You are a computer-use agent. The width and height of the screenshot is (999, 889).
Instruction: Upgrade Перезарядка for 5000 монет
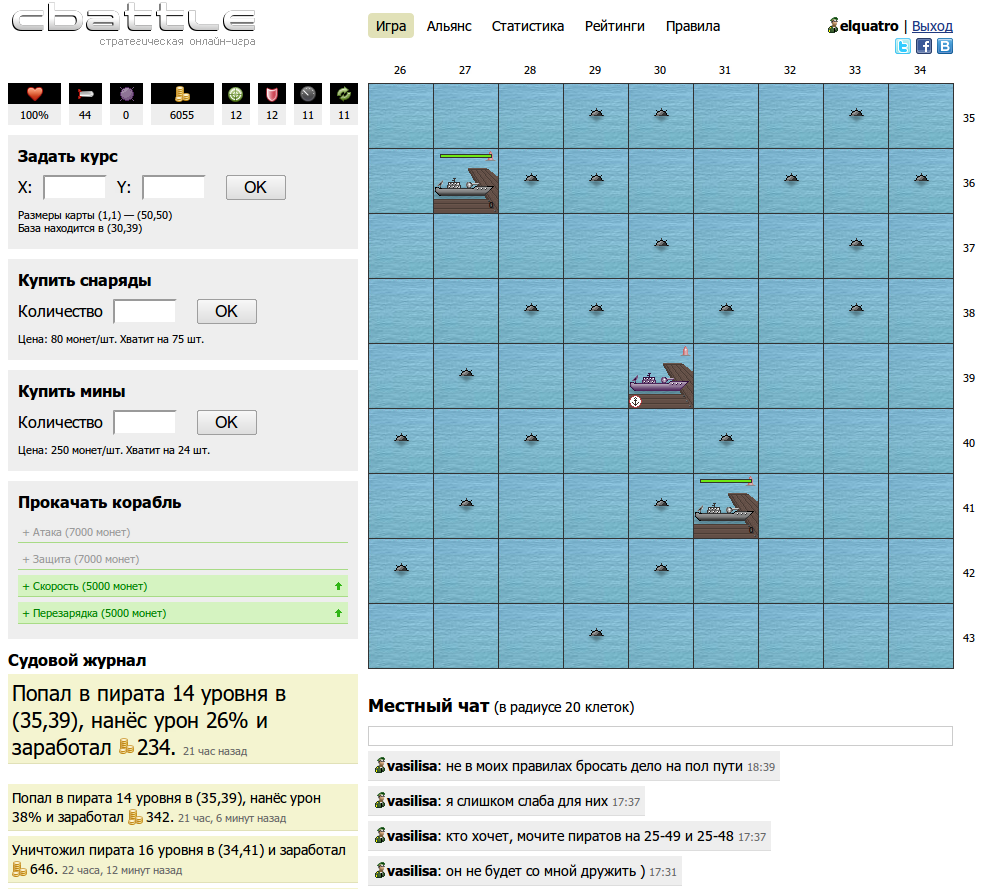pos(183,613)
